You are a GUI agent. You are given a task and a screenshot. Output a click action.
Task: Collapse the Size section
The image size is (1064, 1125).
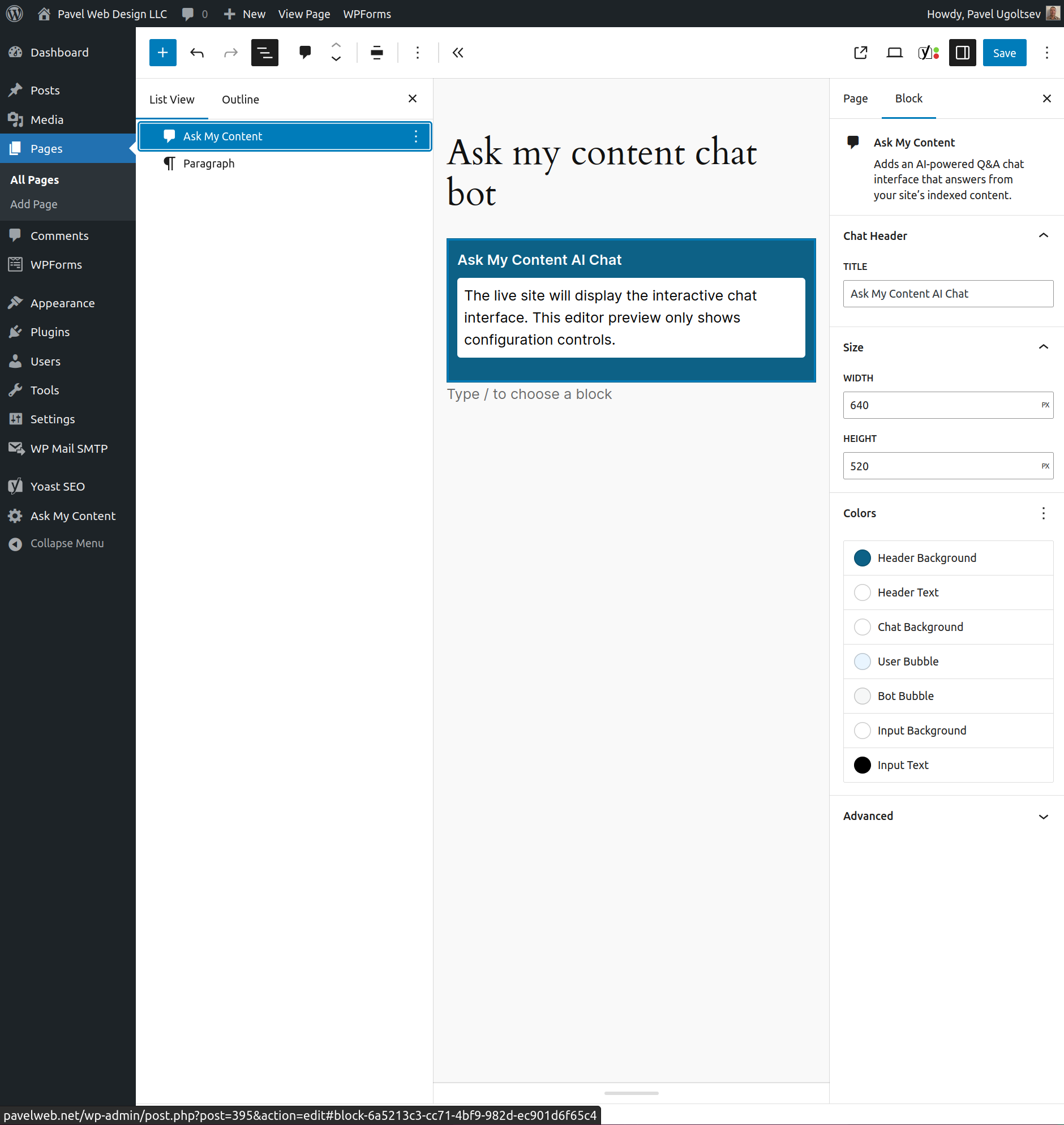[x=1044, y=346]
